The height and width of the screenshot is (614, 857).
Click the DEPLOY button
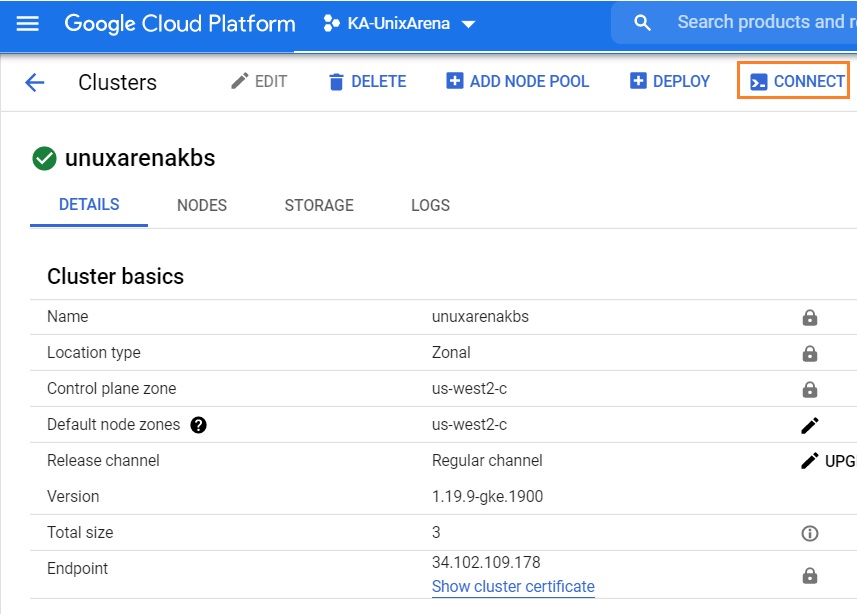coord(670,81)
